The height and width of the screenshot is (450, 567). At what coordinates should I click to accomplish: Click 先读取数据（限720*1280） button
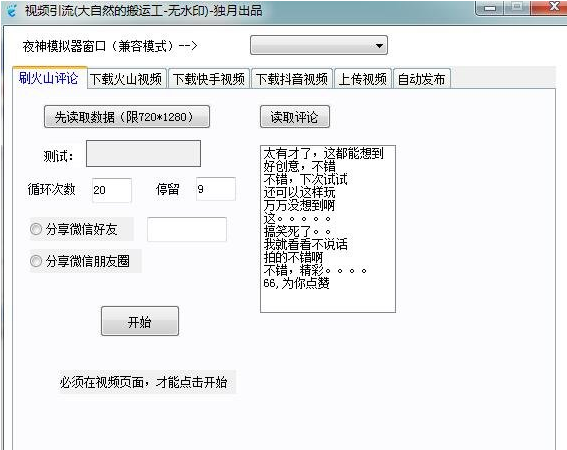click(127, 116)
